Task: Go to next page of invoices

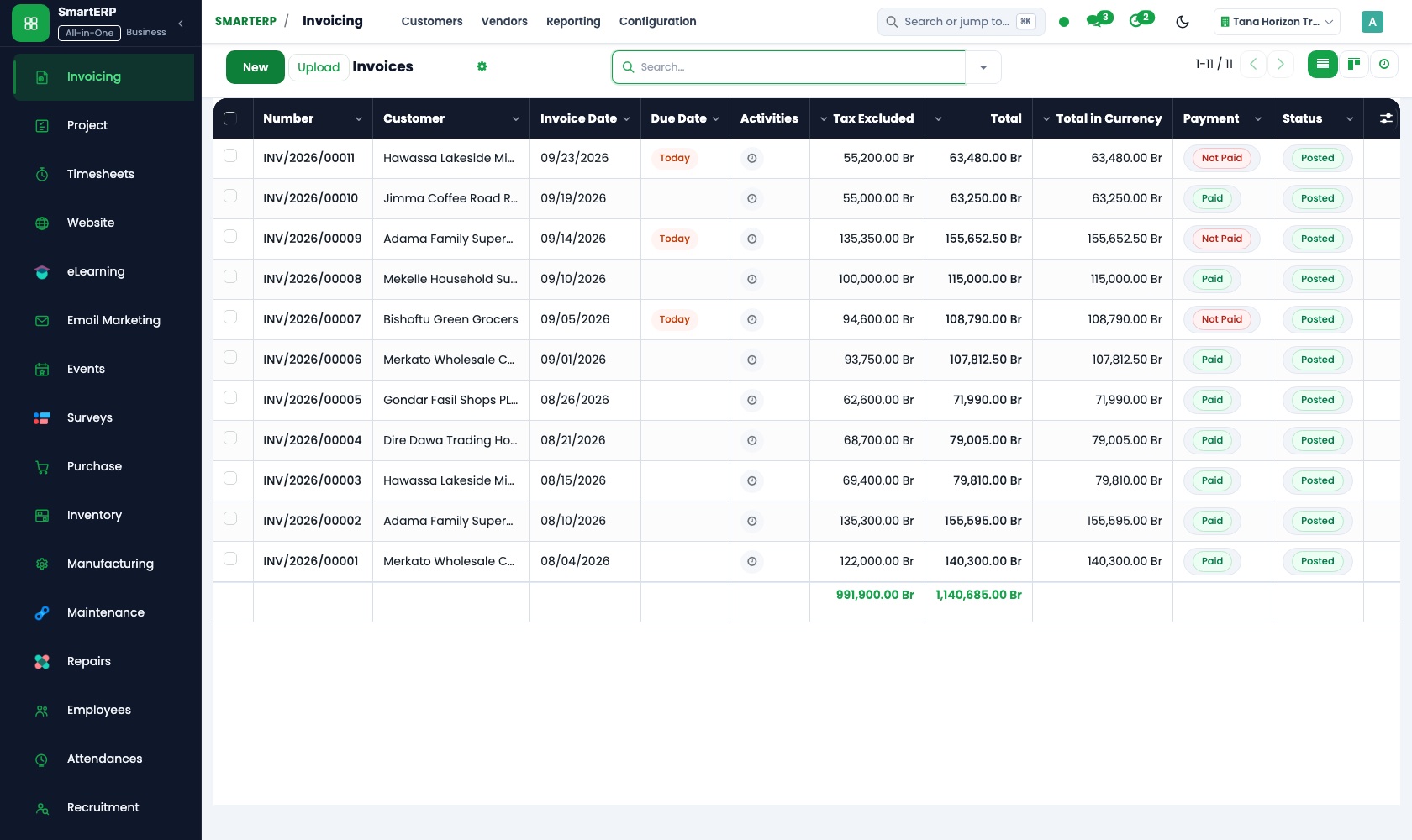Action: tap(1280, 64)
